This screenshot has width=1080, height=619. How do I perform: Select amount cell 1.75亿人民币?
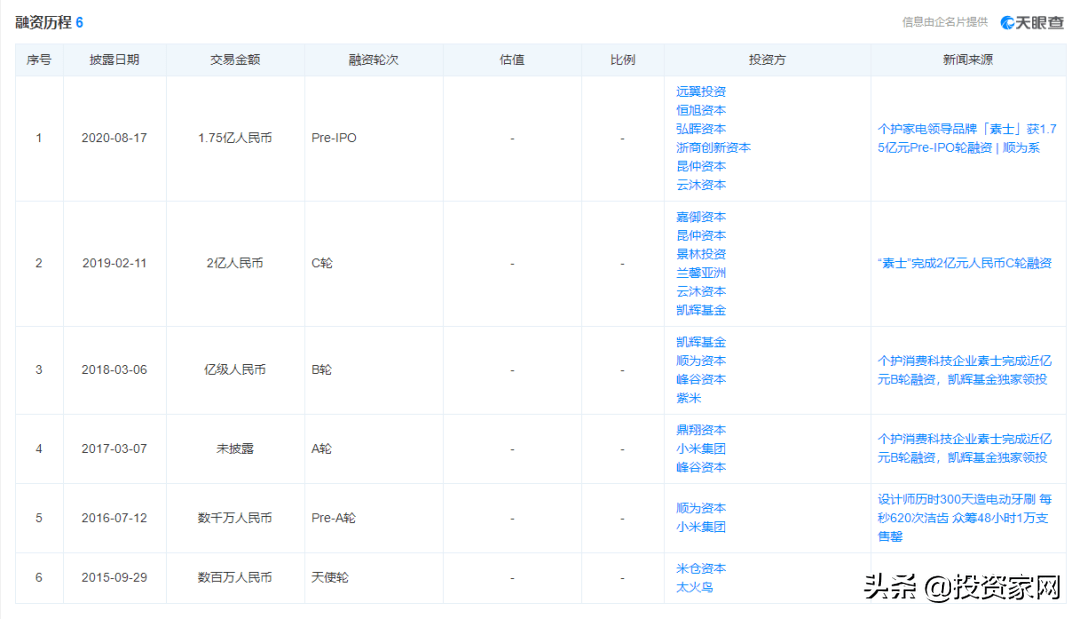(x=235, y=138)
